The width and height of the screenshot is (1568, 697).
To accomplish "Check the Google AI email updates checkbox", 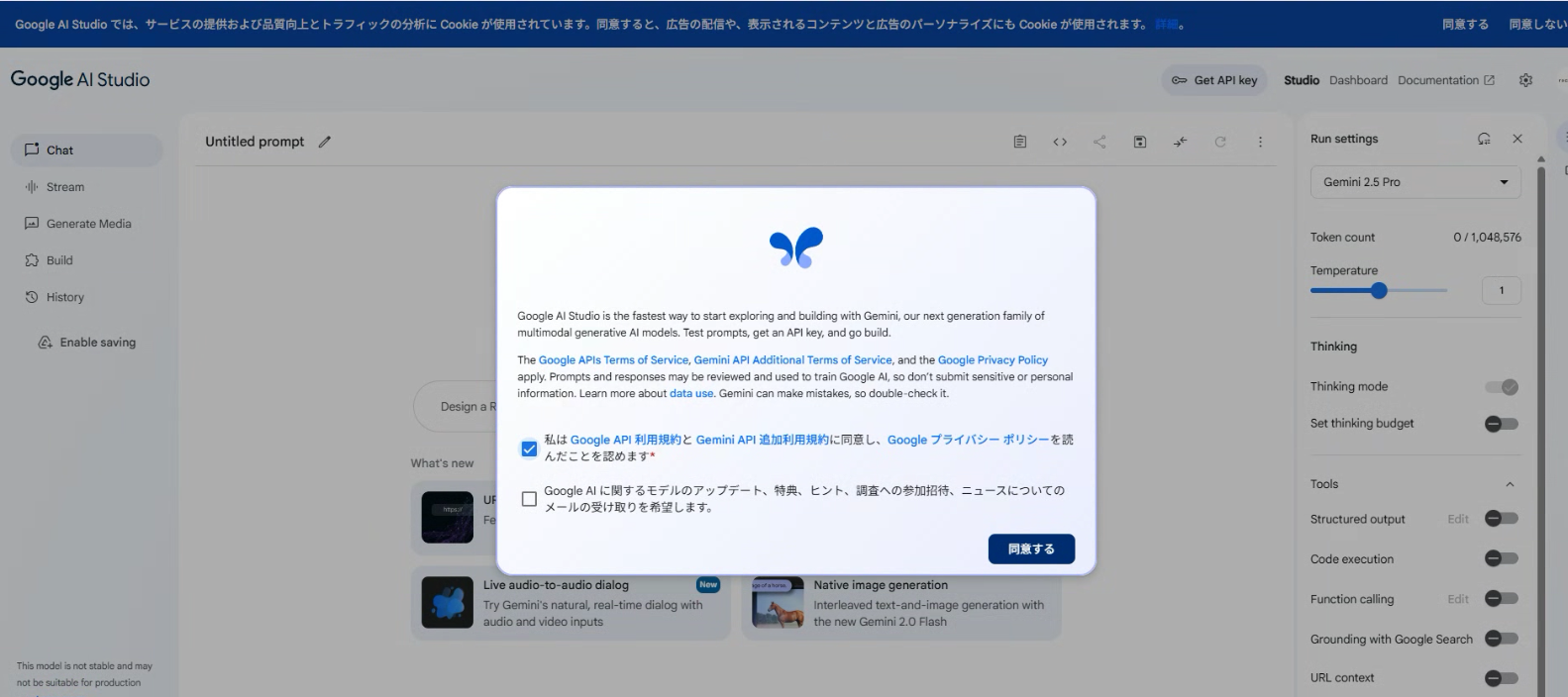I will (x=529, y=499).
